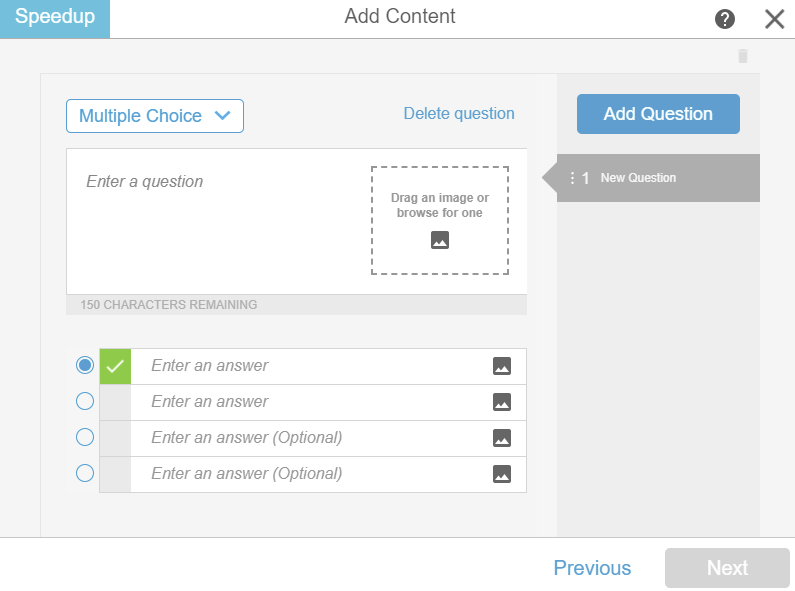Select first answer radio button
This screenshot has width=795, height=591.
click(85, 366)
